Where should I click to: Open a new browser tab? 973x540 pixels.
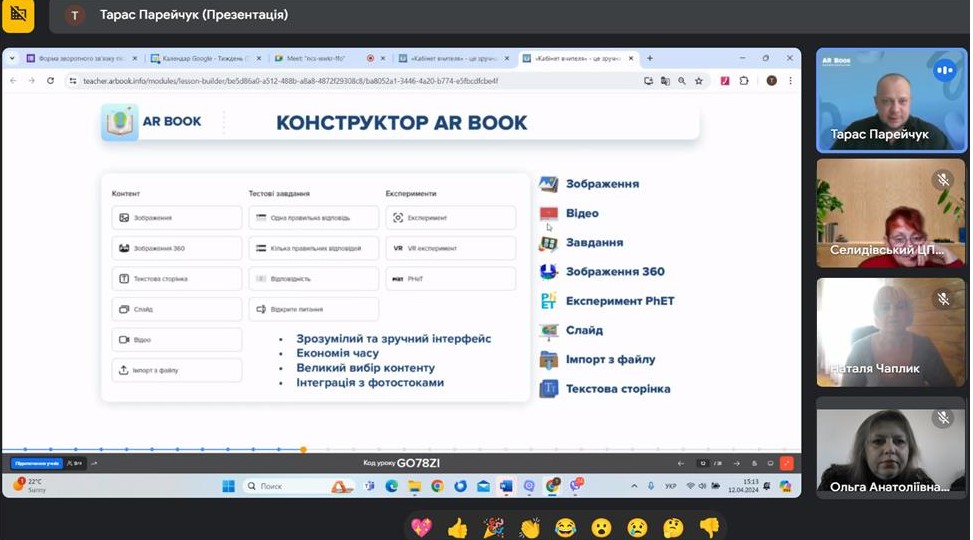[650, 58]
